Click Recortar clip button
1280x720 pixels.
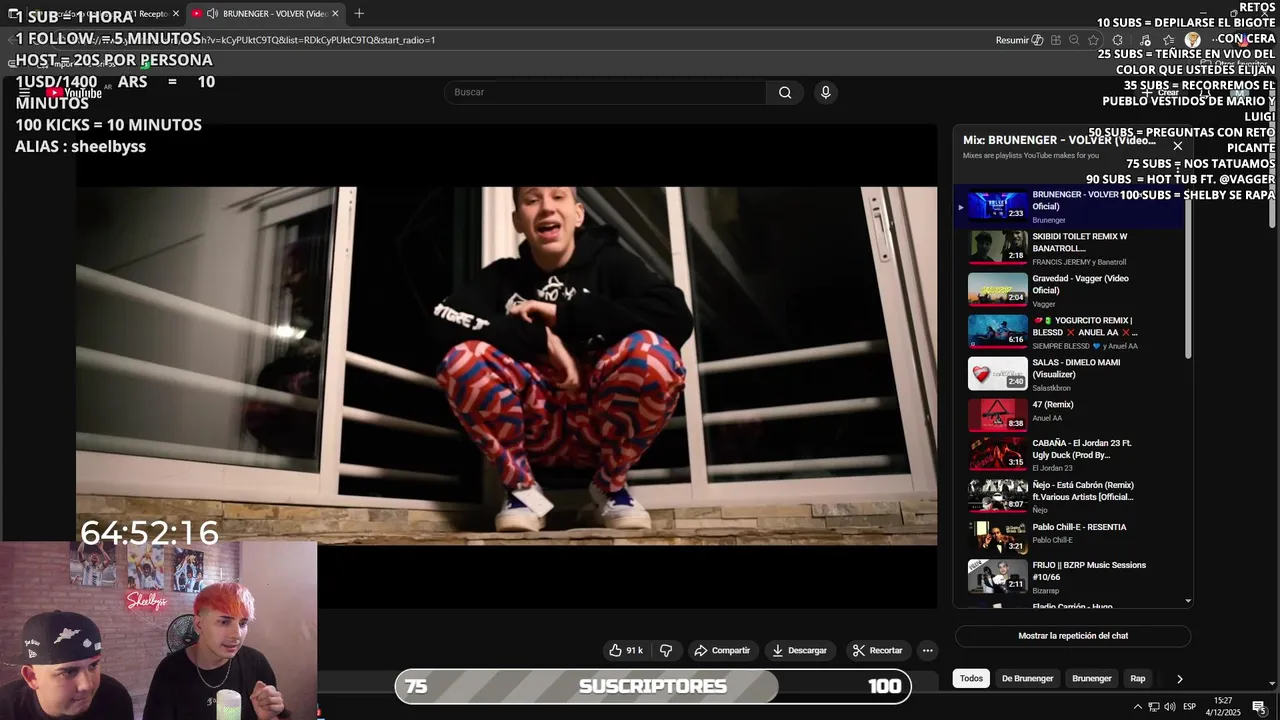pos(877,650)
